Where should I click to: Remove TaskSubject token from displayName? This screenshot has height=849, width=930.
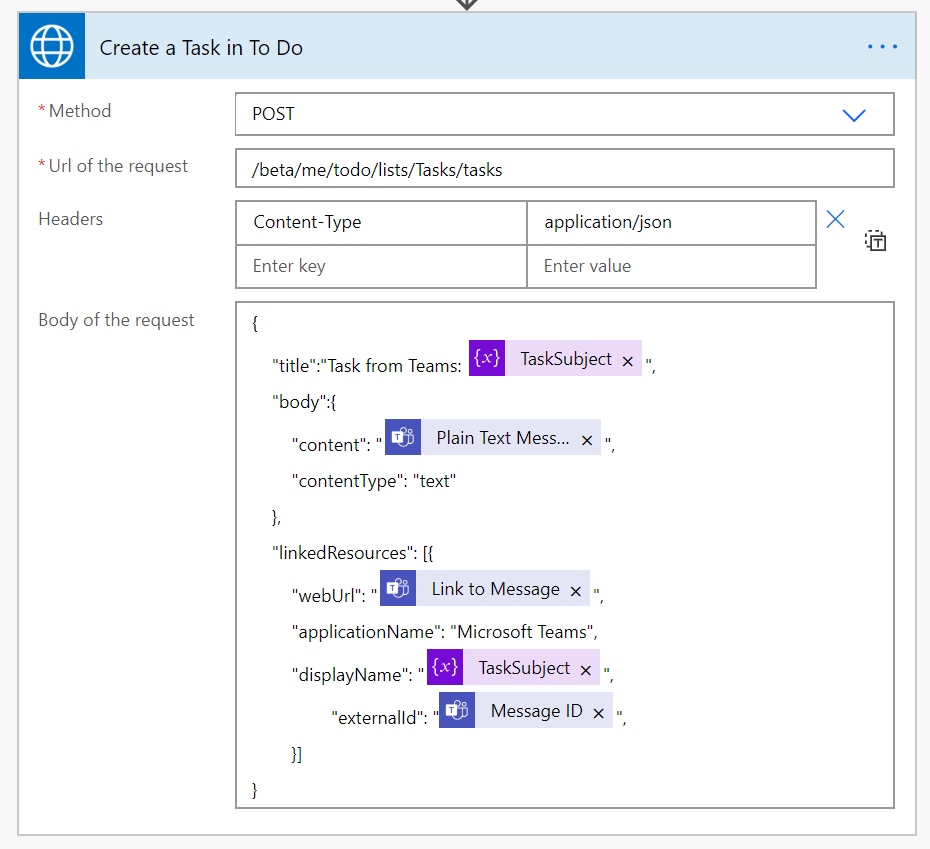point(586,670)
